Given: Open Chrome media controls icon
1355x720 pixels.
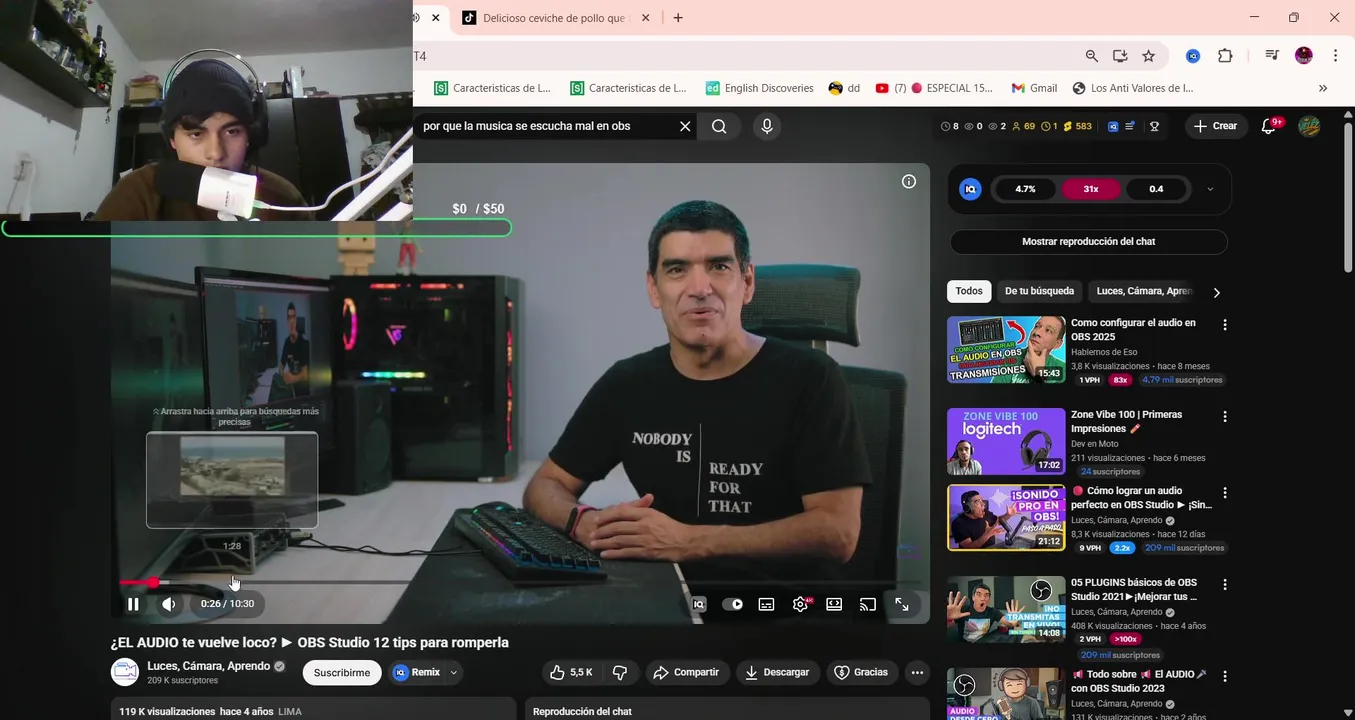Looking at the screenshot, I should coord(1271,56).
